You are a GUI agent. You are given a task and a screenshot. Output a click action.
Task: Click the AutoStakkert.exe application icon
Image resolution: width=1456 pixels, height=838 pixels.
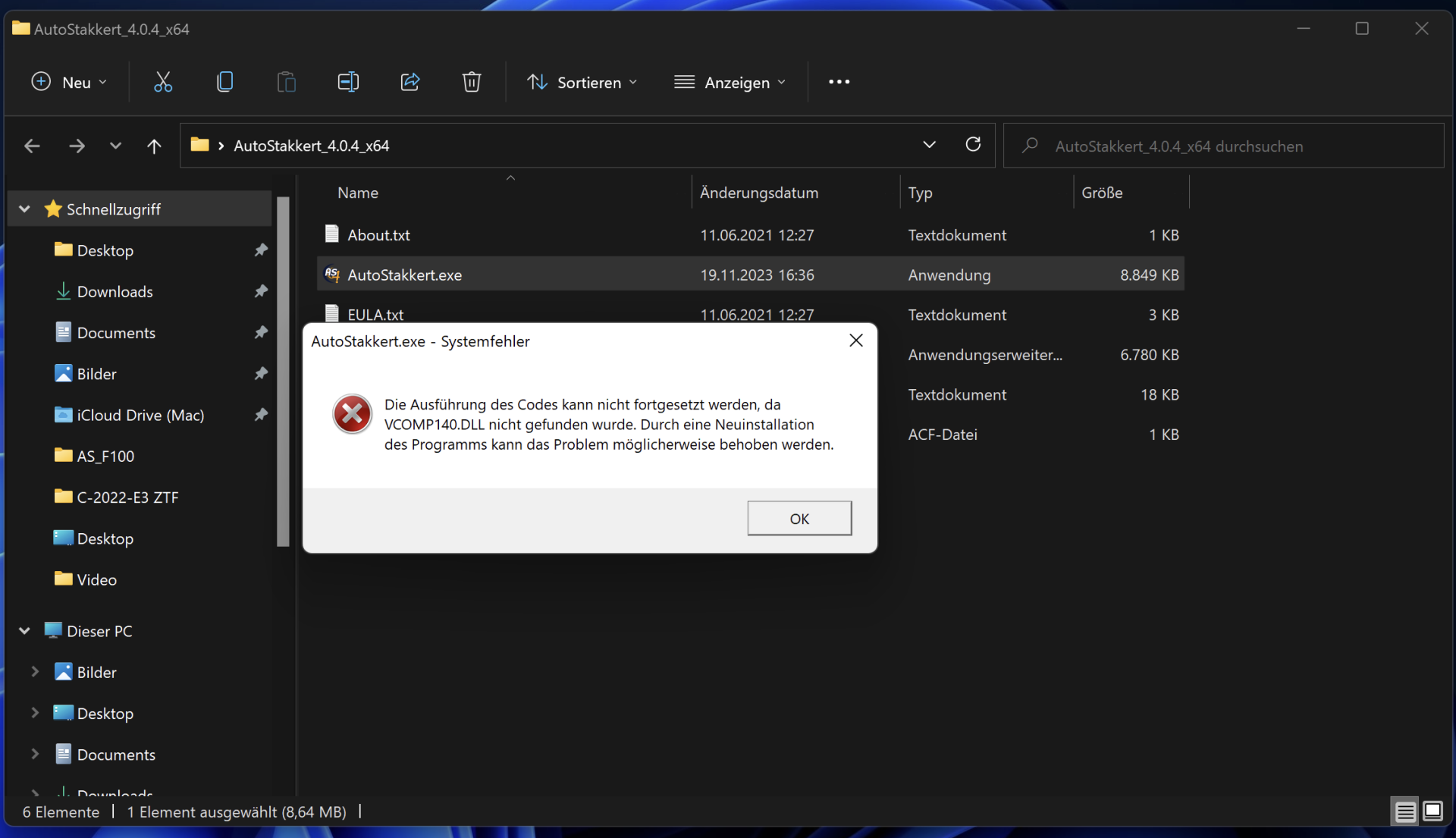click(331, 275)
